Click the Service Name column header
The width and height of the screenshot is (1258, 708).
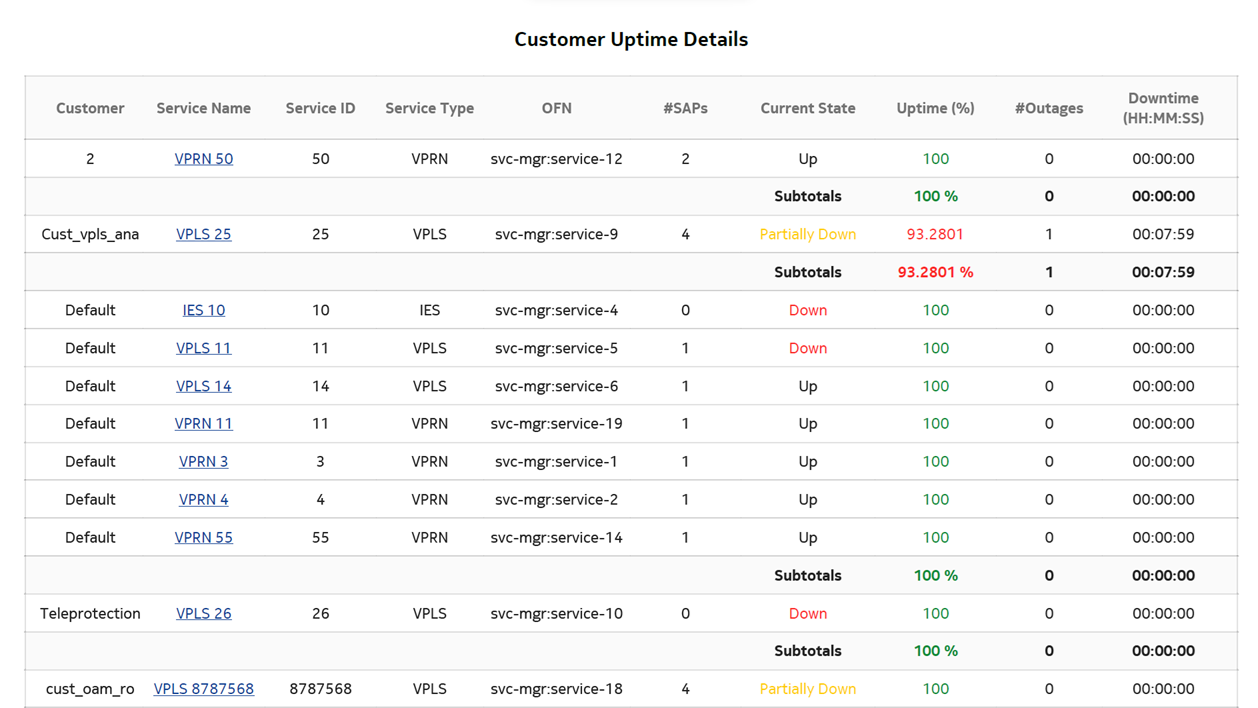[x=203, y=108]
